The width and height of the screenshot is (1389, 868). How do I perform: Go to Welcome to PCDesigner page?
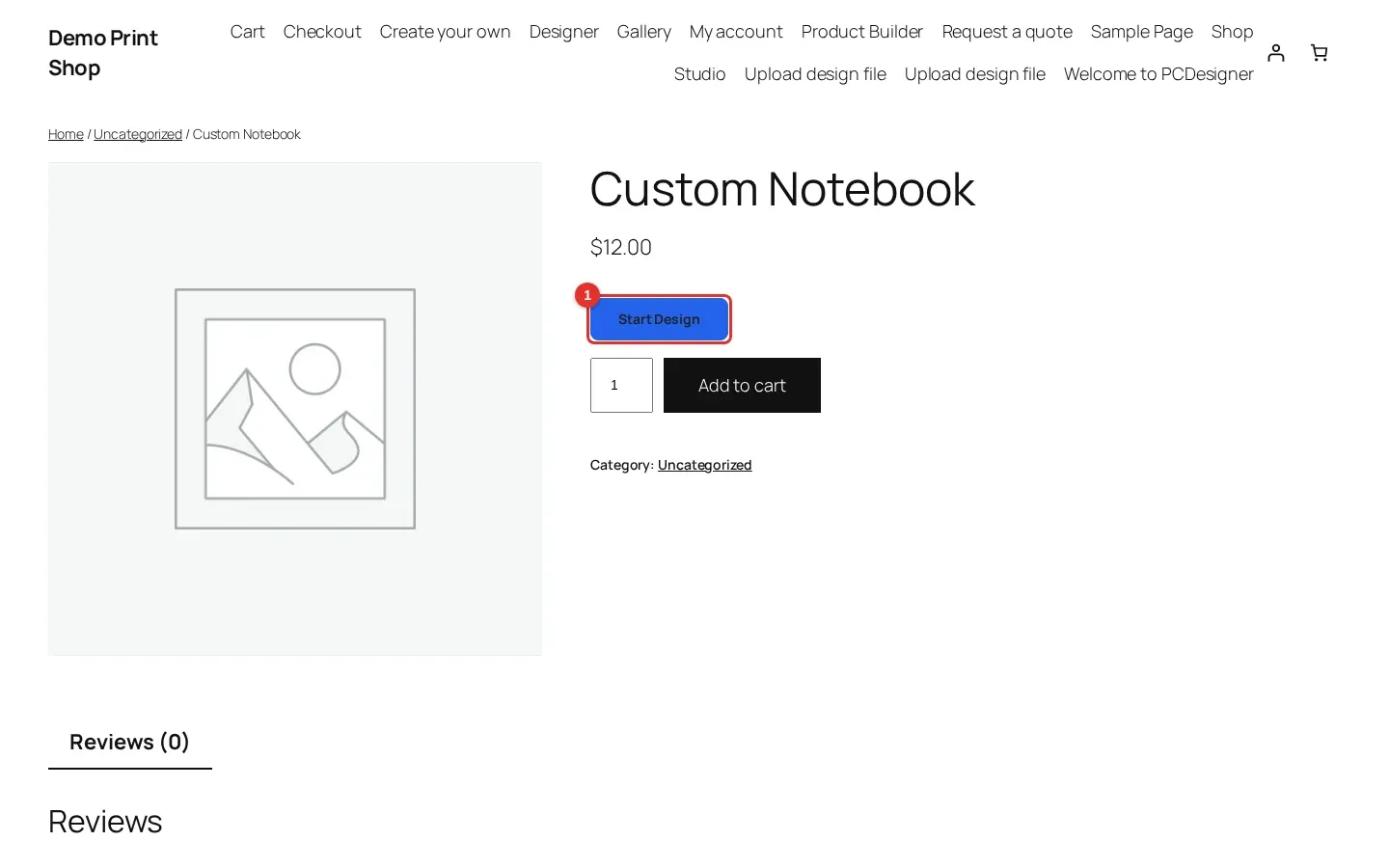[1158, 74]
